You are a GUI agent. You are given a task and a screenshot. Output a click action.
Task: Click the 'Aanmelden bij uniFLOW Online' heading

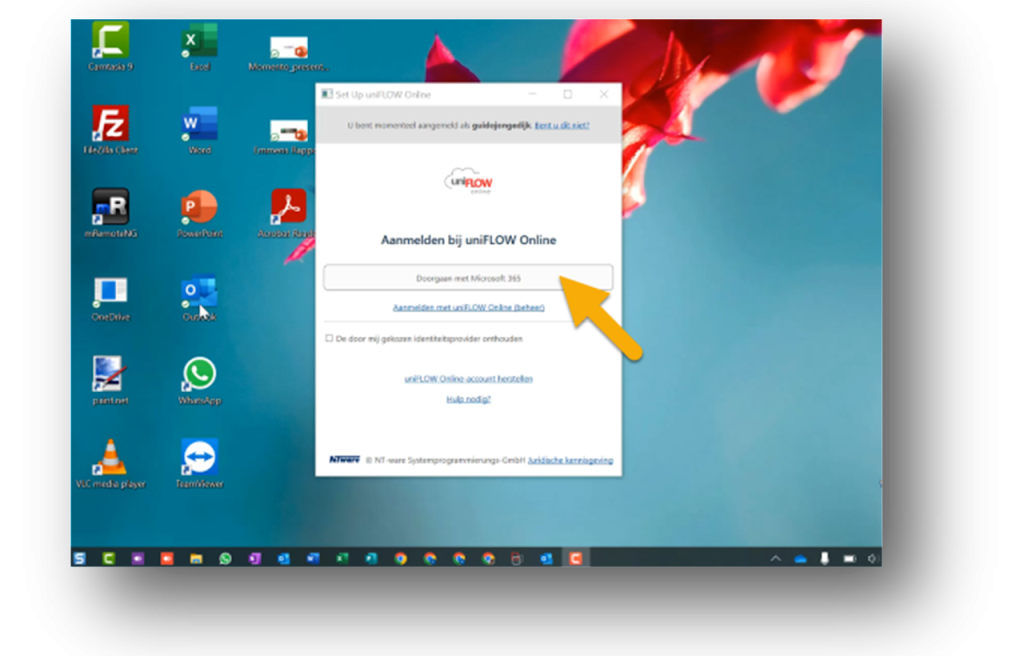coord(468,240)
